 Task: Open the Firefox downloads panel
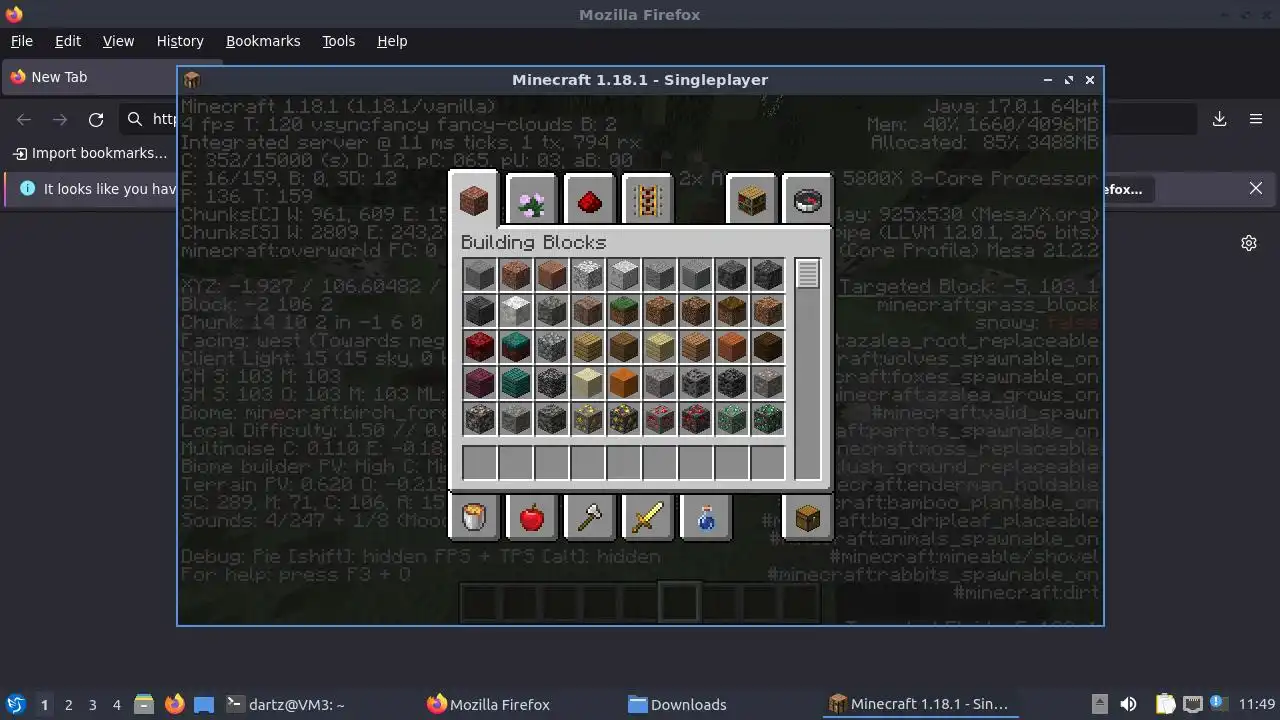pos(1220,119)
